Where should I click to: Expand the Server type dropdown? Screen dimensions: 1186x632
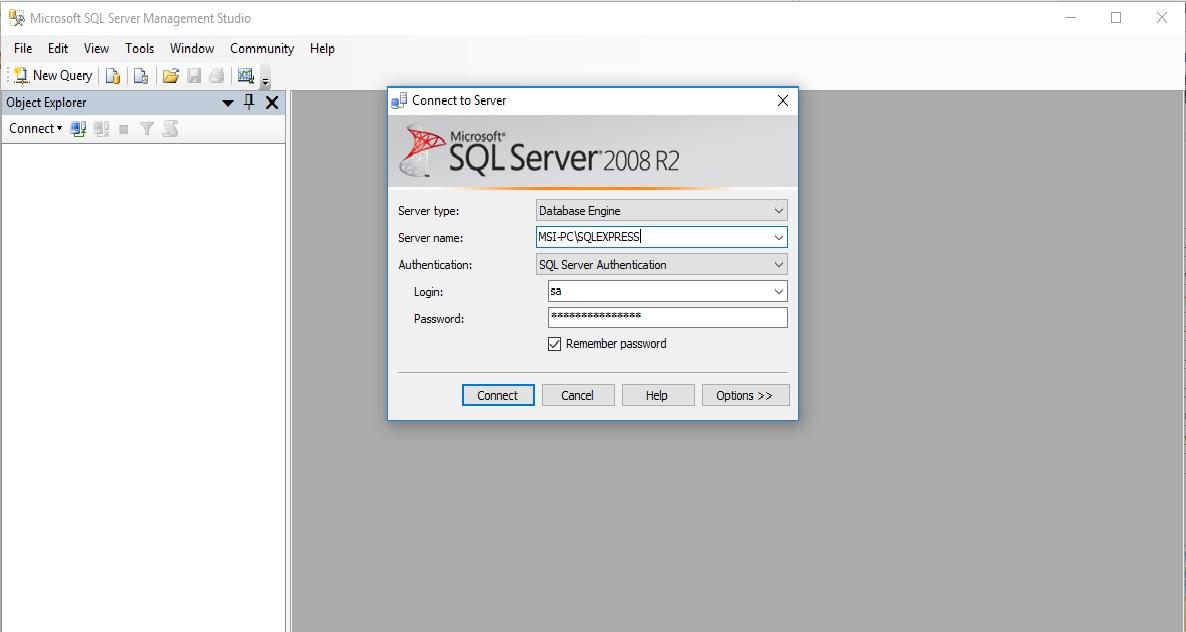pyautogui.click(x=778, y=211)
